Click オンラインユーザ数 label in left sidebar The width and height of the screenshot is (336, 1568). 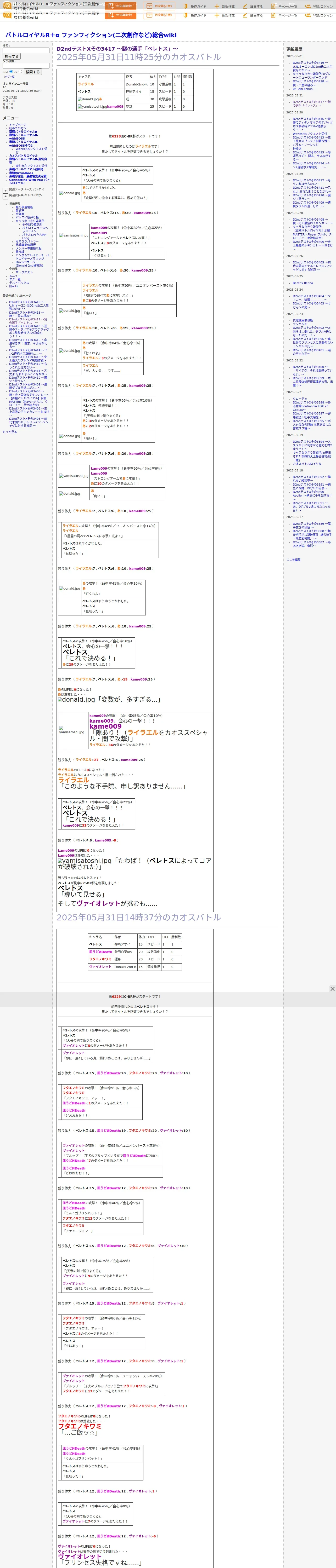pyautogui.click(x=15, y=84)
